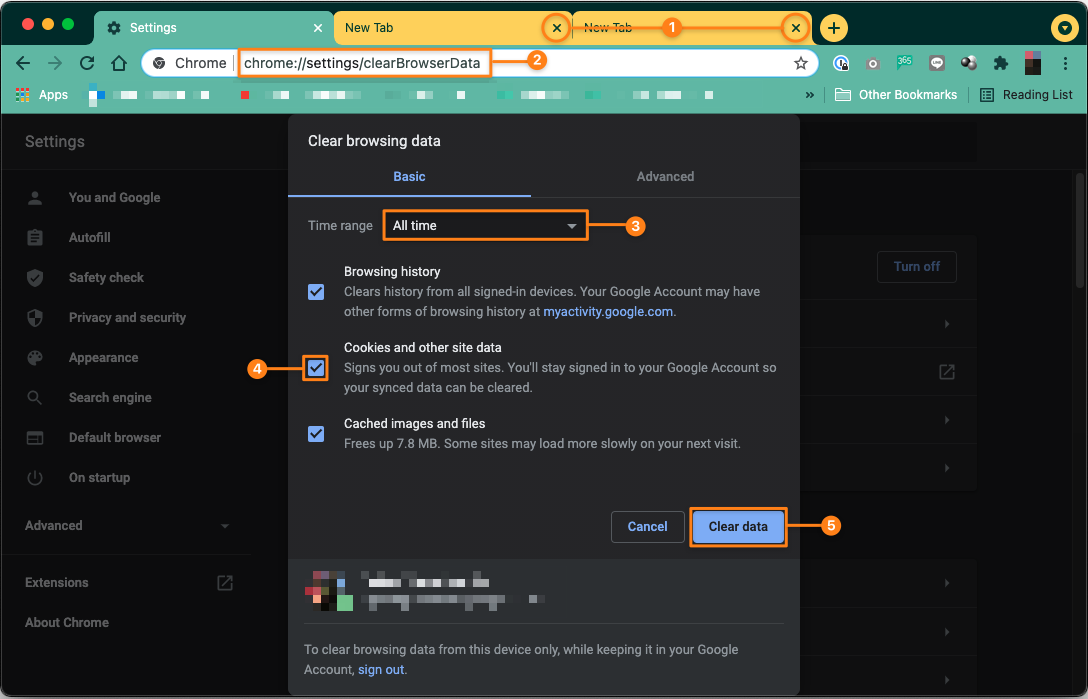Select the Basic tab
1088x699 pixels.
click(409, 176)
